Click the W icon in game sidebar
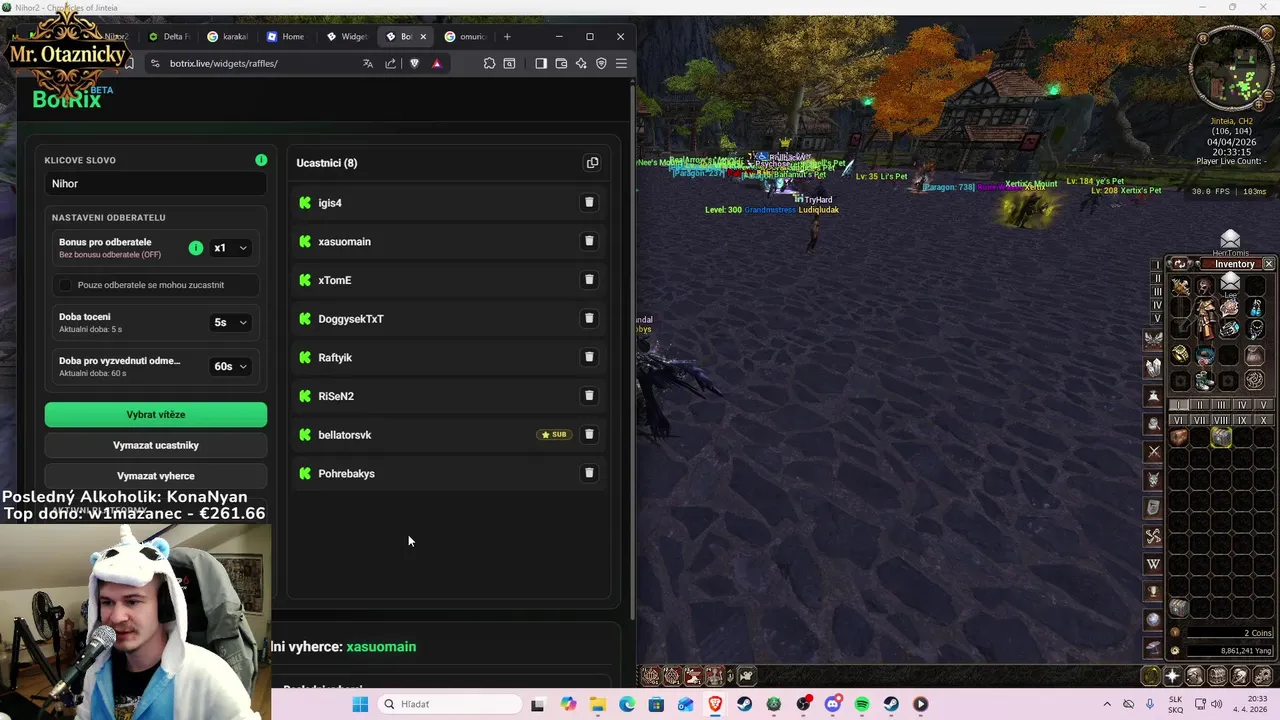This screenshot has width=1280, height=720. [x=1153, y=564]
